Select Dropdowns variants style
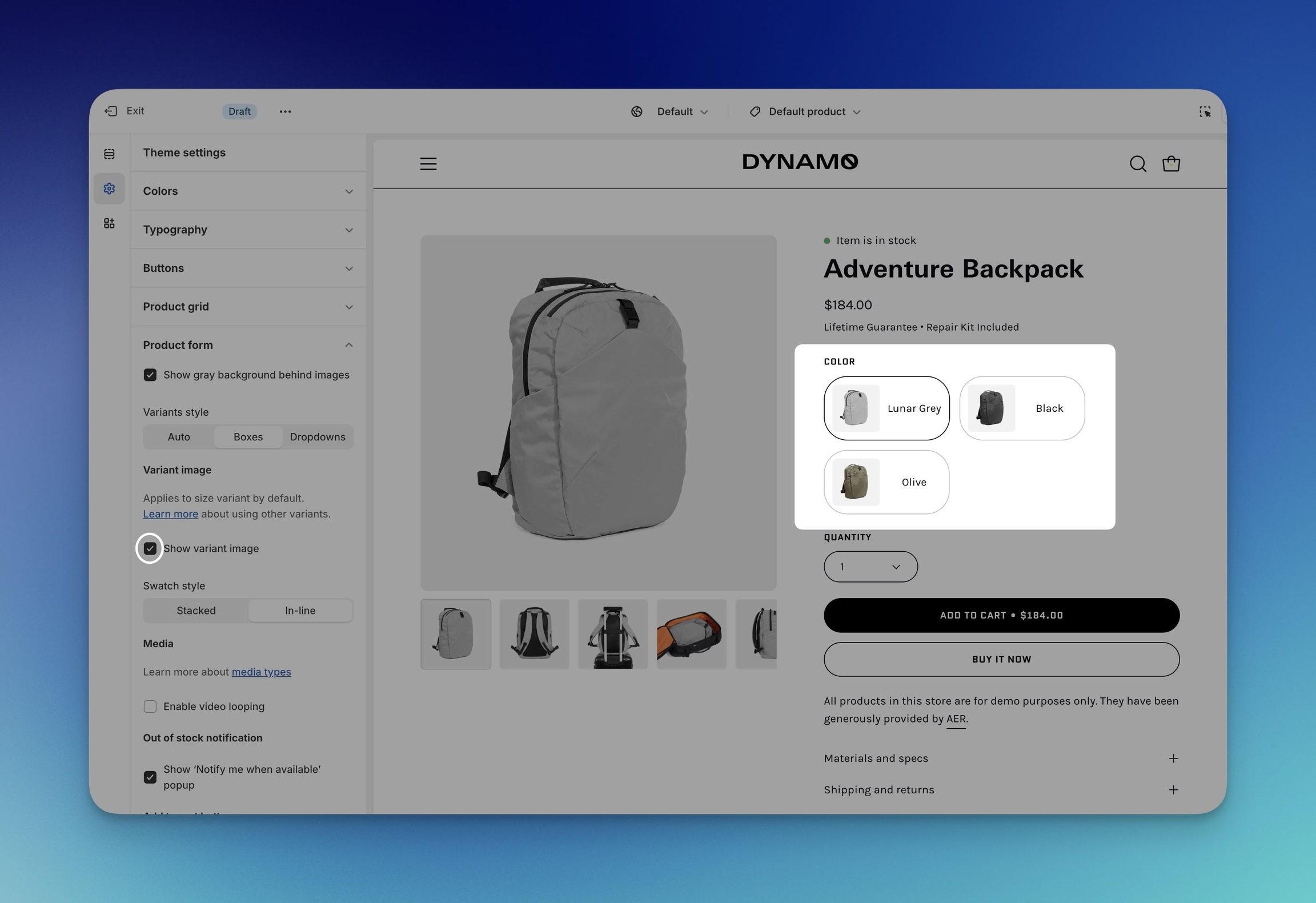The width and height of the screenshot is (1316, 903). click(x=317, y=437)
